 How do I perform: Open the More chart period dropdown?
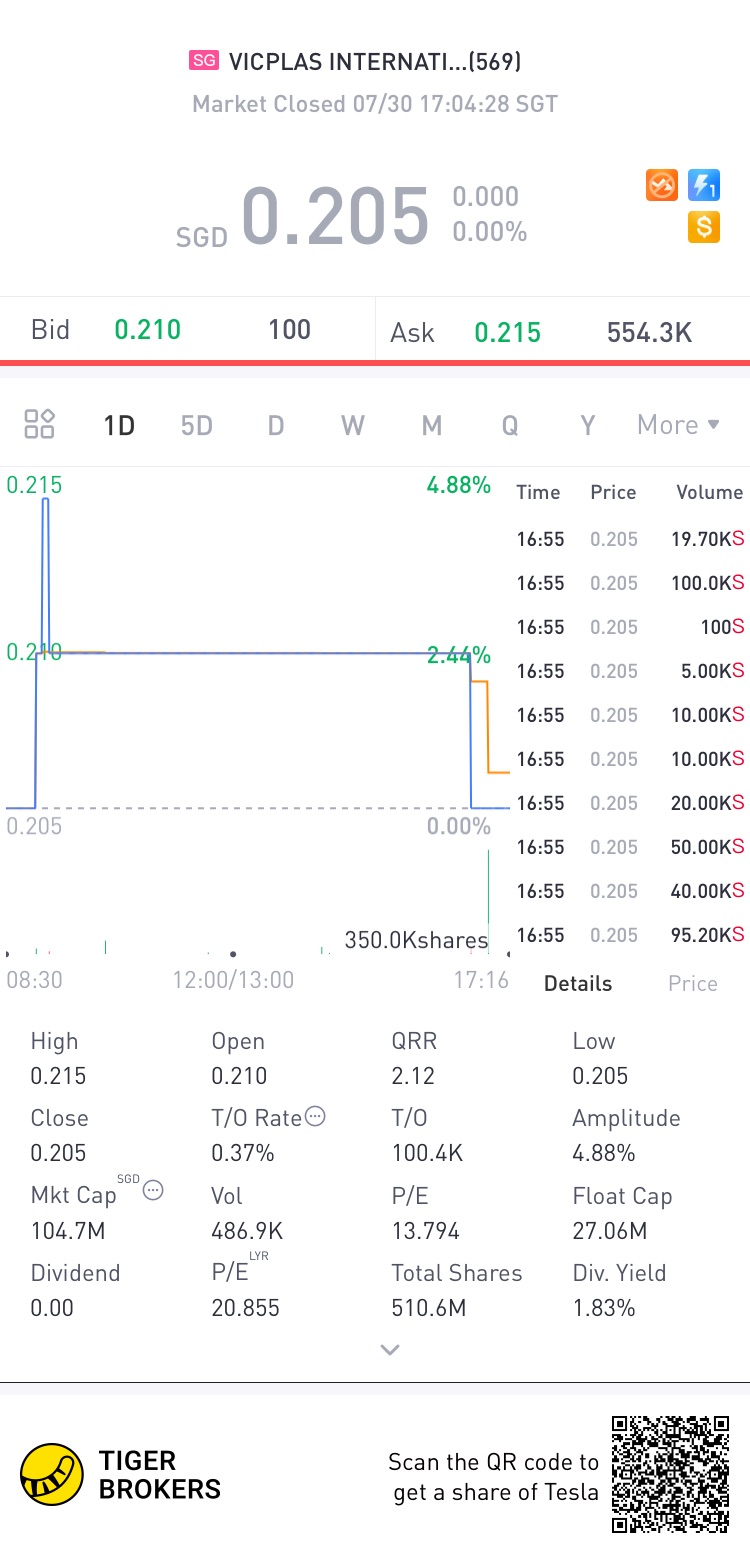679,424
